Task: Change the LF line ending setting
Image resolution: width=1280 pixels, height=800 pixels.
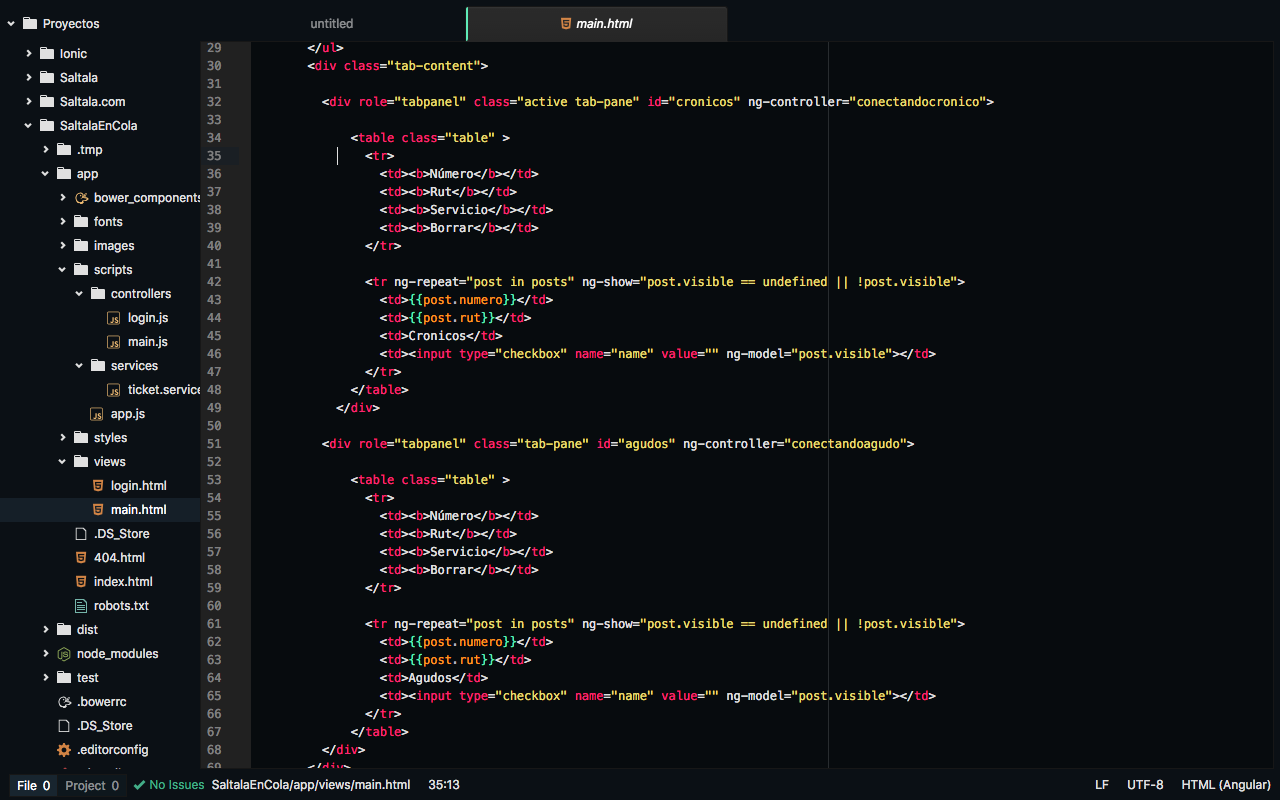Action: (x=1102, y=785)
